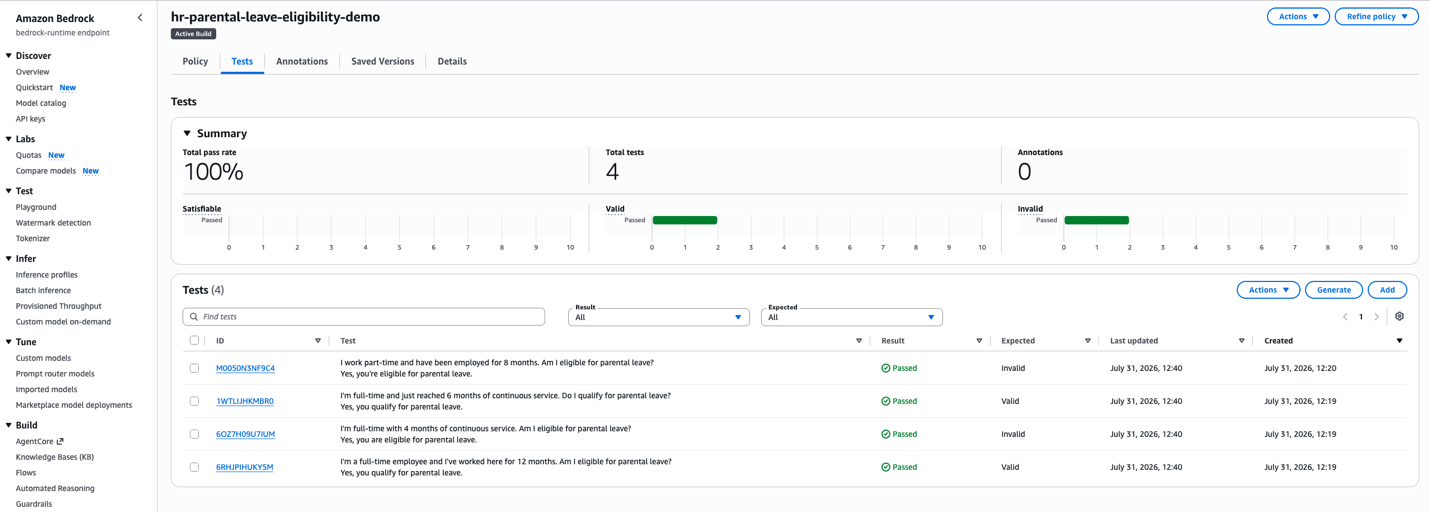
Task: Click the Add test button
Action: 1387,290
